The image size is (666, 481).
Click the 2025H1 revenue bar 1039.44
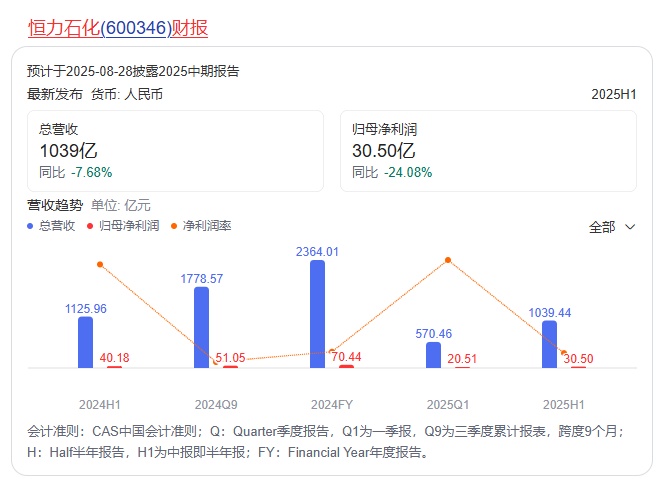pyautogui.click(x=549, y=344)
